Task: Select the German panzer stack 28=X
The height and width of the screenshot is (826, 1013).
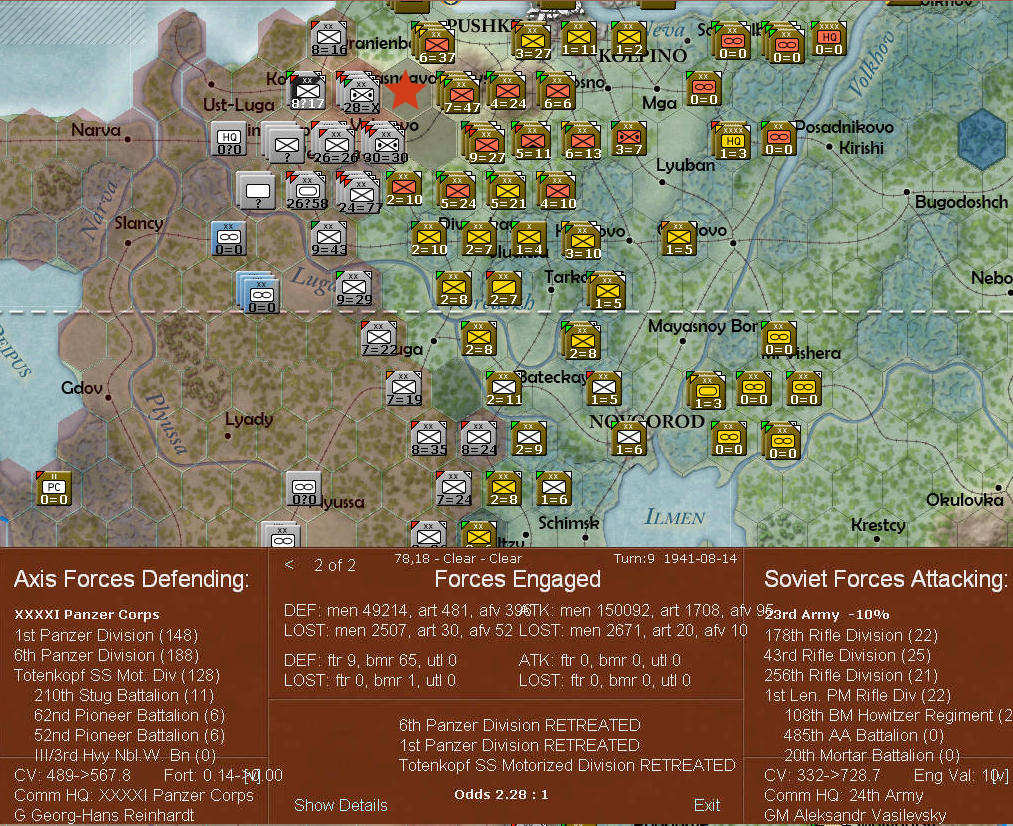Action: point(359,94)
